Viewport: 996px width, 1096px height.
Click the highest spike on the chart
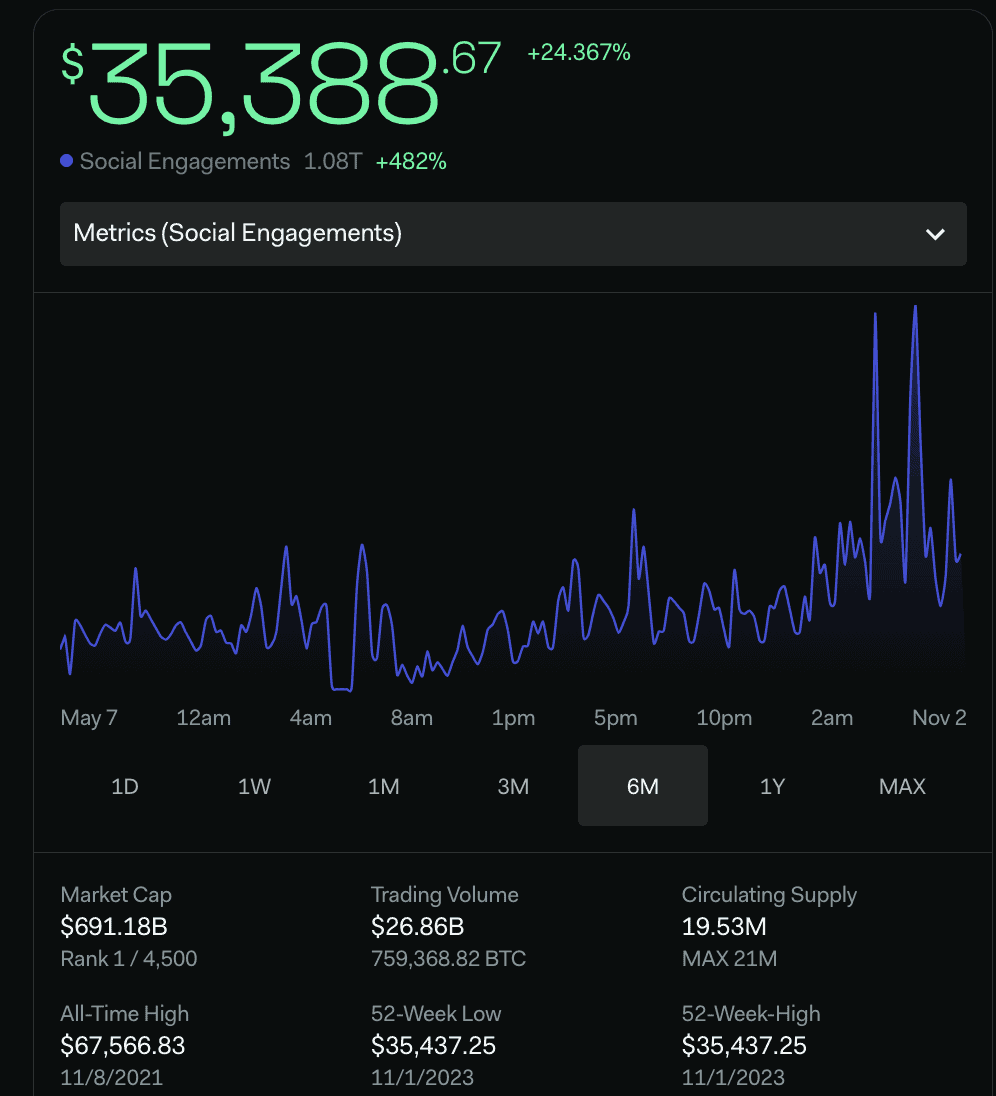coord(915,309)
